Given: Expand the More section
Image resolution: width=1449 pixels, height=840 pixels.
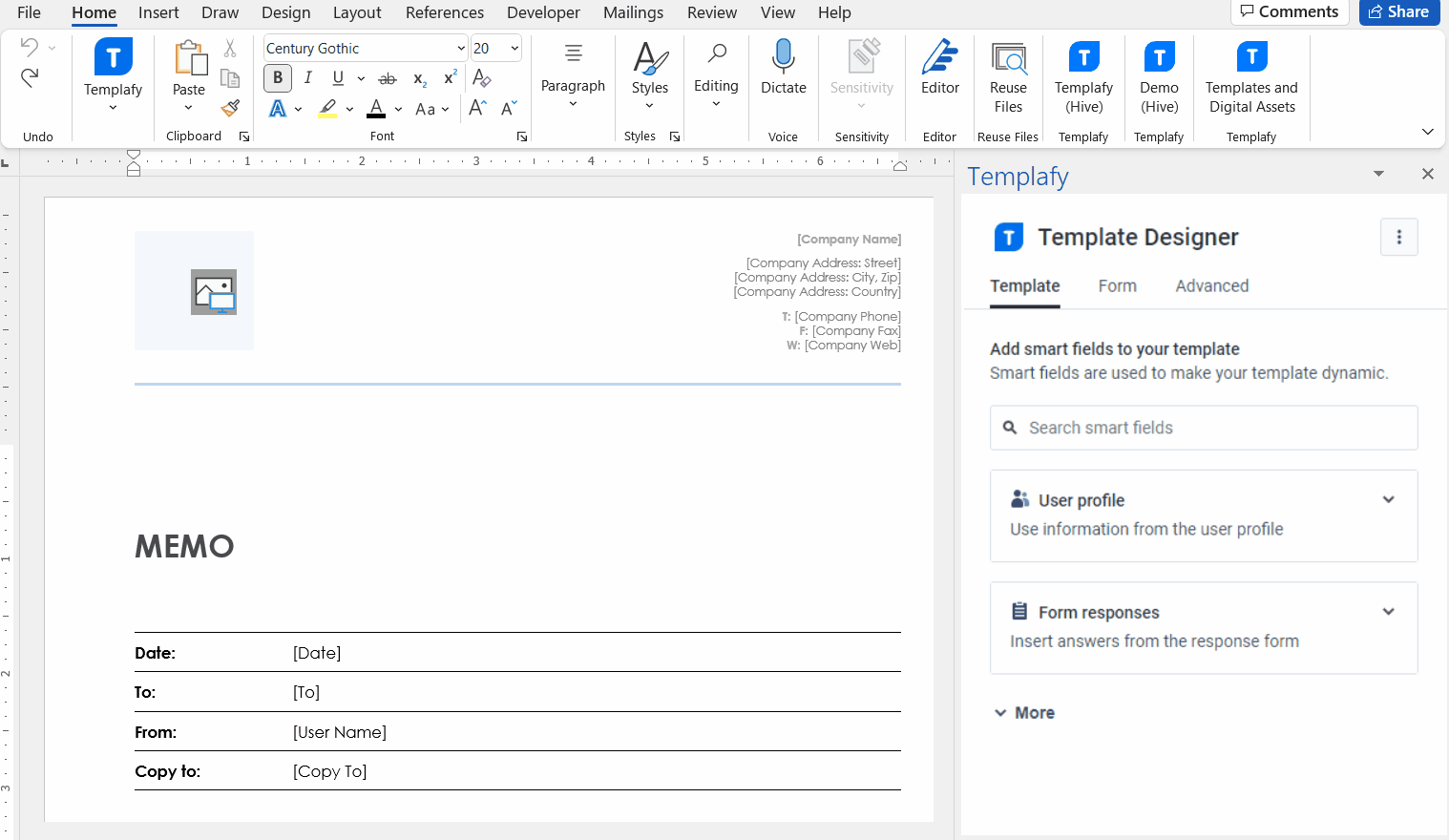Looking at the screenshot, I should [1024, 713].
